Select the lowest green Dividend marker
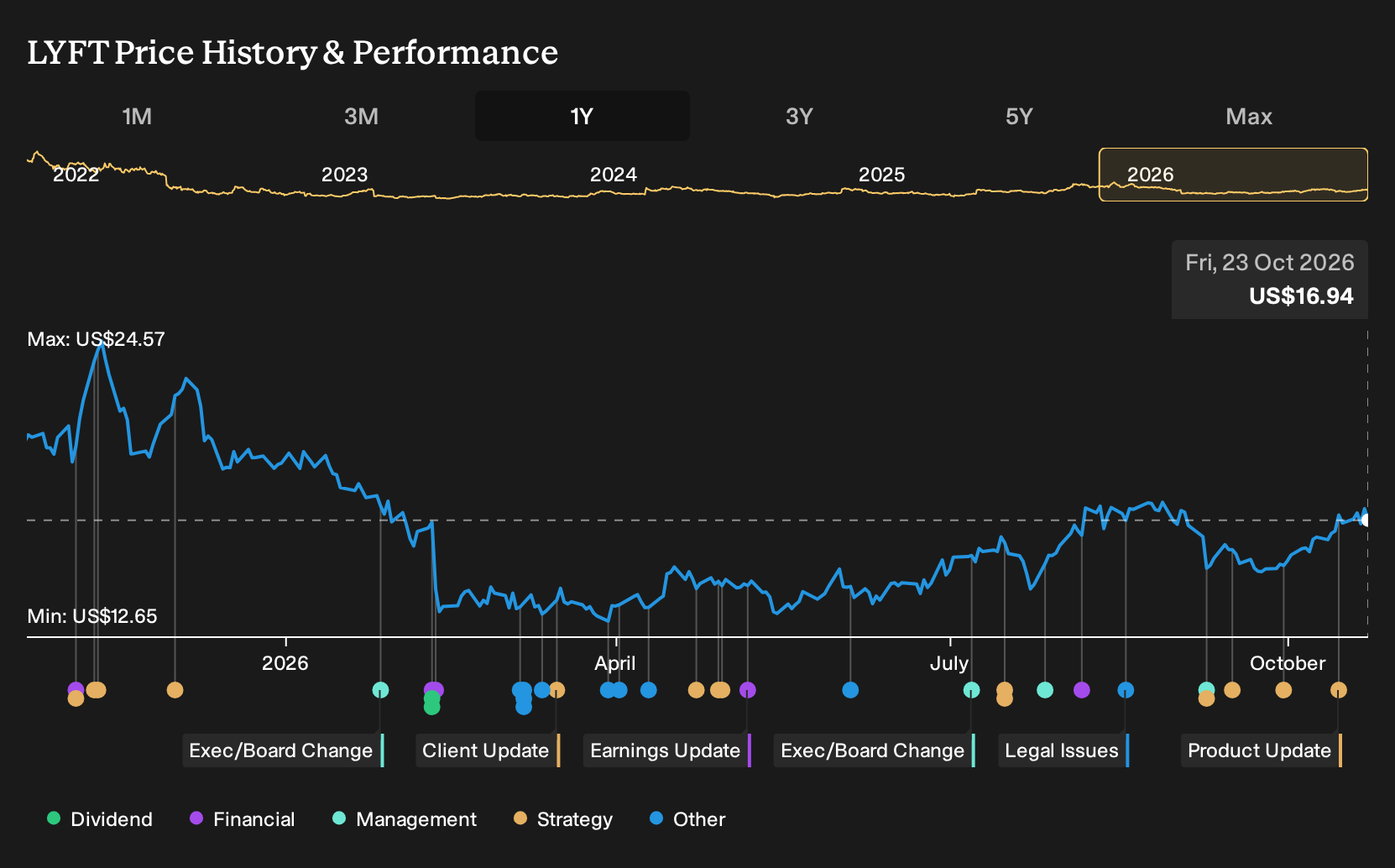The height and width of the screenshot is (868, 1395). [x=431, y=707]
